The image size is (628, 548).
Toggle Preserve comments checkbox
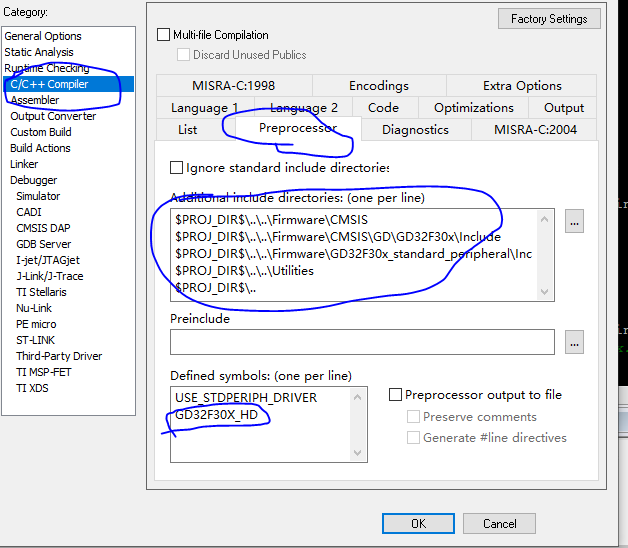[x=413, y=417]
